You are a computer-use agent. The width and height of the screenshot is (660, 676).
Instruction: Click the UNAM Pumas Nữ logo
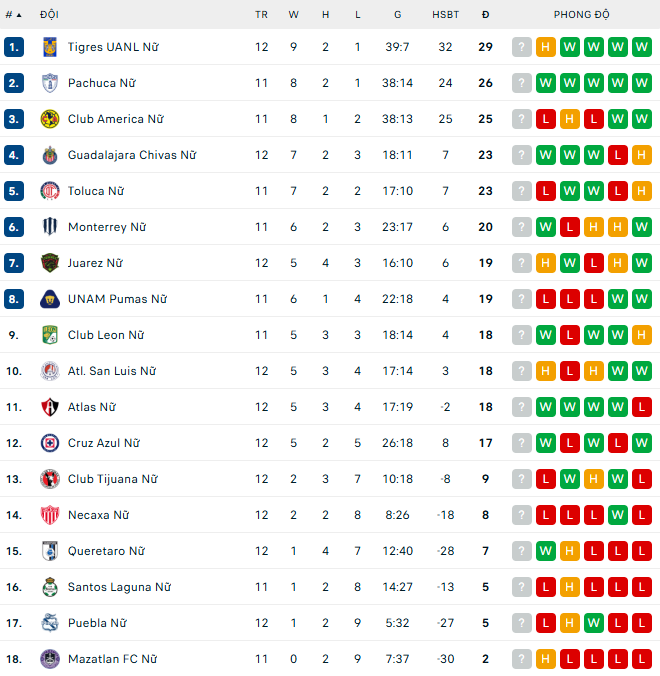(49, 299)
